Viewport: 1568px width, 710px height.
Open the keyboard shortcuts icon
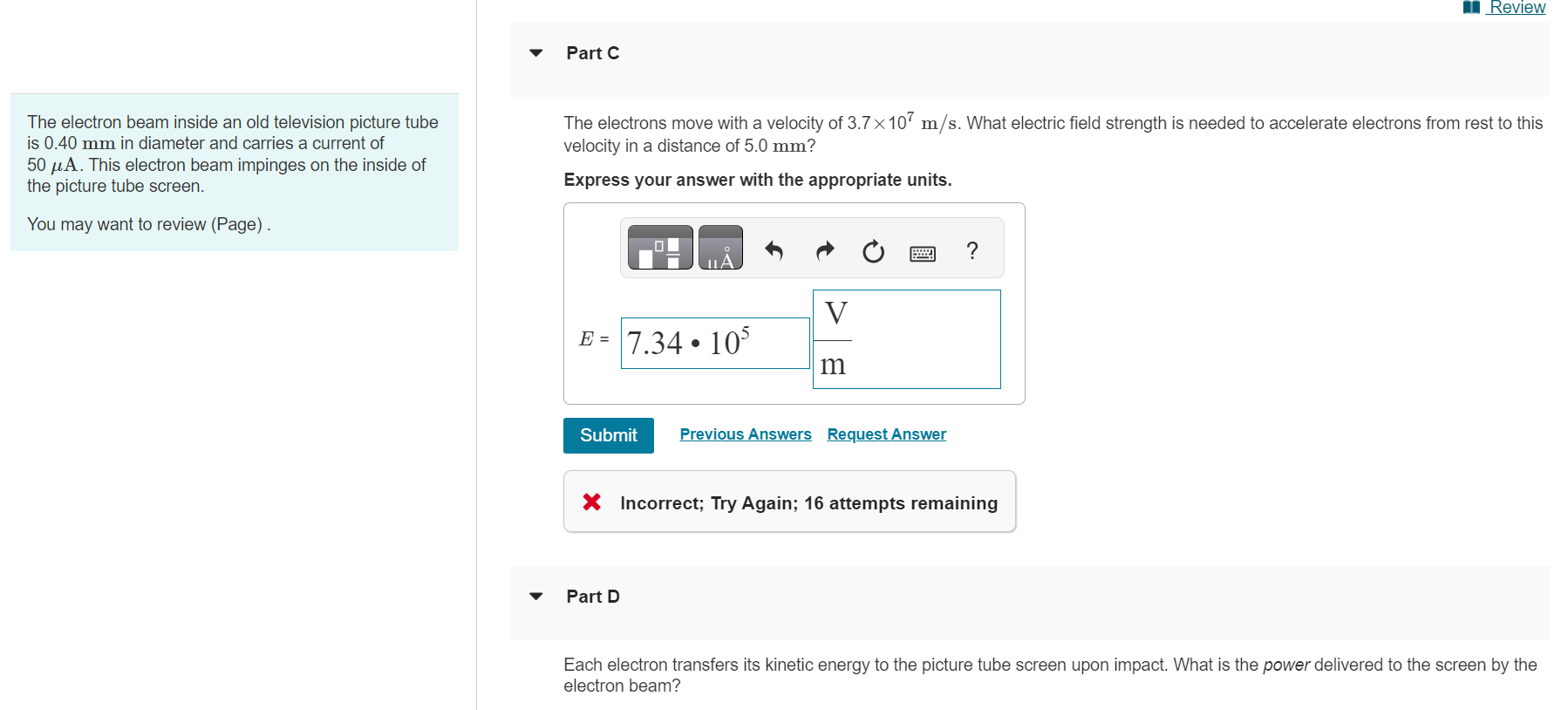[922, 253]
